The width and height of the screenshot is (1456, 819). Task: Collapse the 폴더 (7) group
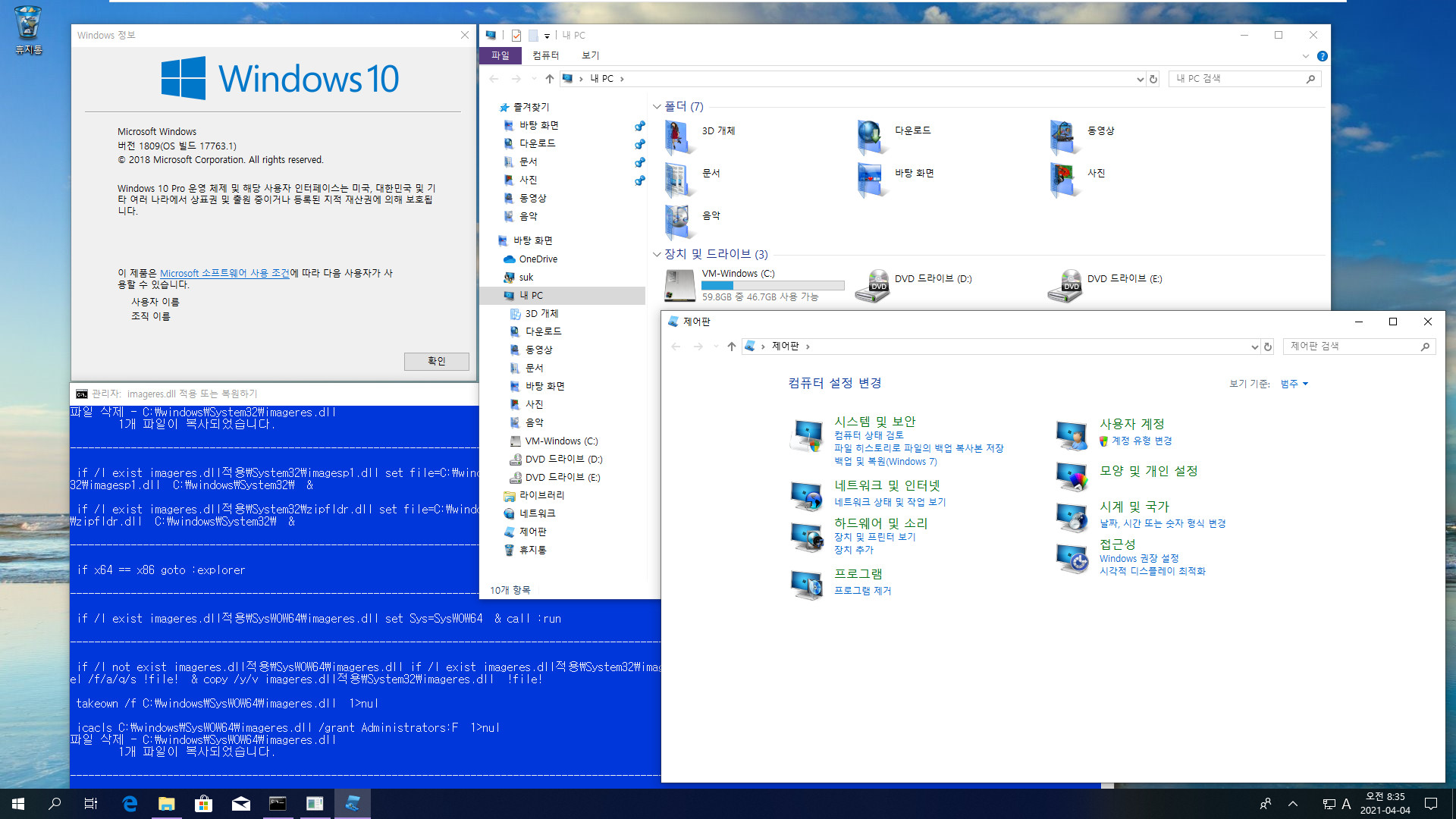[657, 107]
